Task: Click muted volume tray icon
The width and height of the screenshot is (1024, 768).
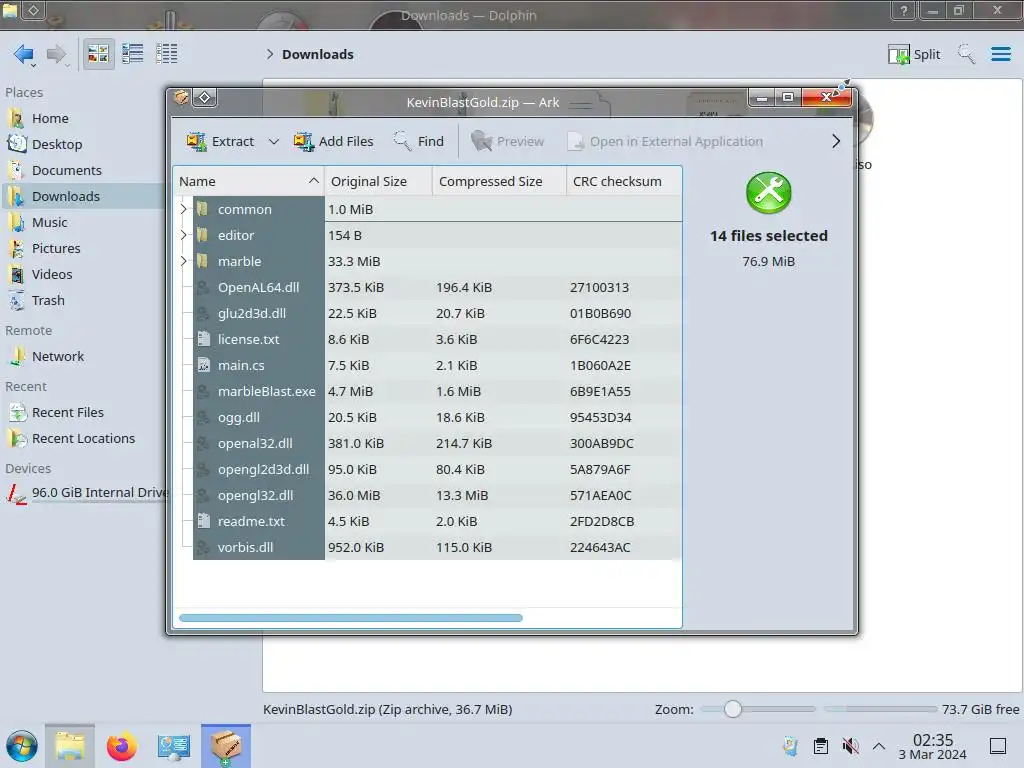Action: click(850, 746)
